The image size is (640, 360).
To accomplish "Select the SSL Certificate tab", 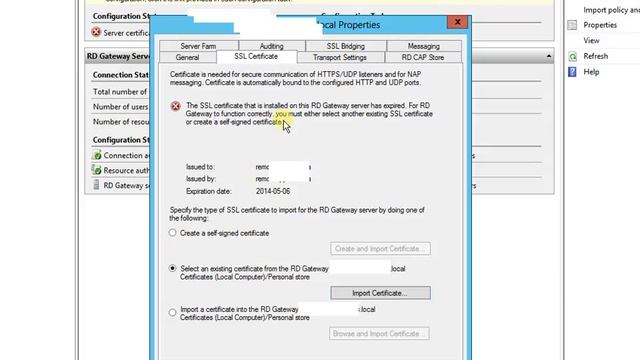I will click(x=256, y=56).
